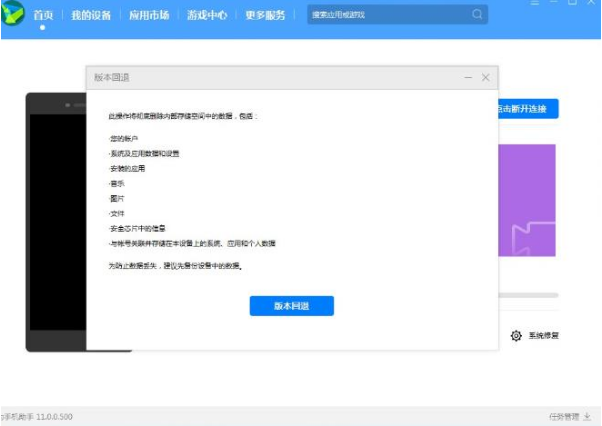Screen dimensions: 602x426
Task: Click the gray storage usage bar
Action: 527,295
